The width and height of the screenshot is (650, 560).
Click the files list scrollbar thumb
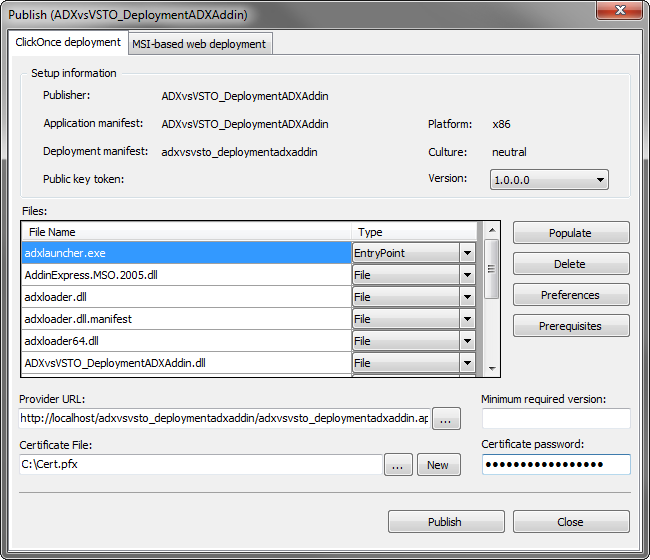pos(492,269)
